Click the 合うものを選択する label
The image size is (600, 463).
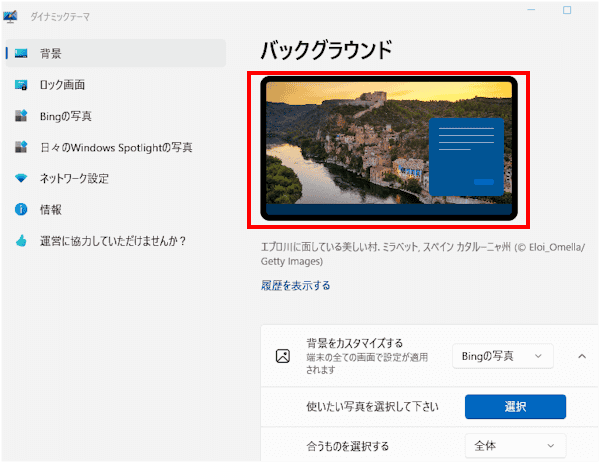(347, 446)
